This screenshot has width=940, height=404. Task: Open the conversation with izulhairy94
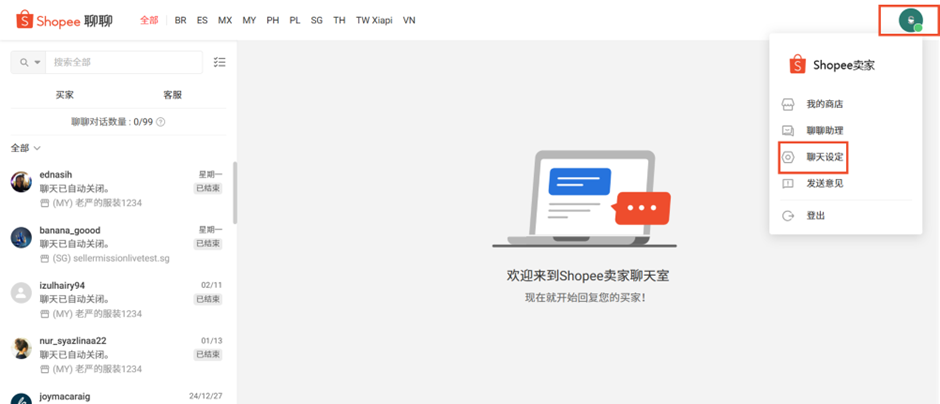click(118, 300)
